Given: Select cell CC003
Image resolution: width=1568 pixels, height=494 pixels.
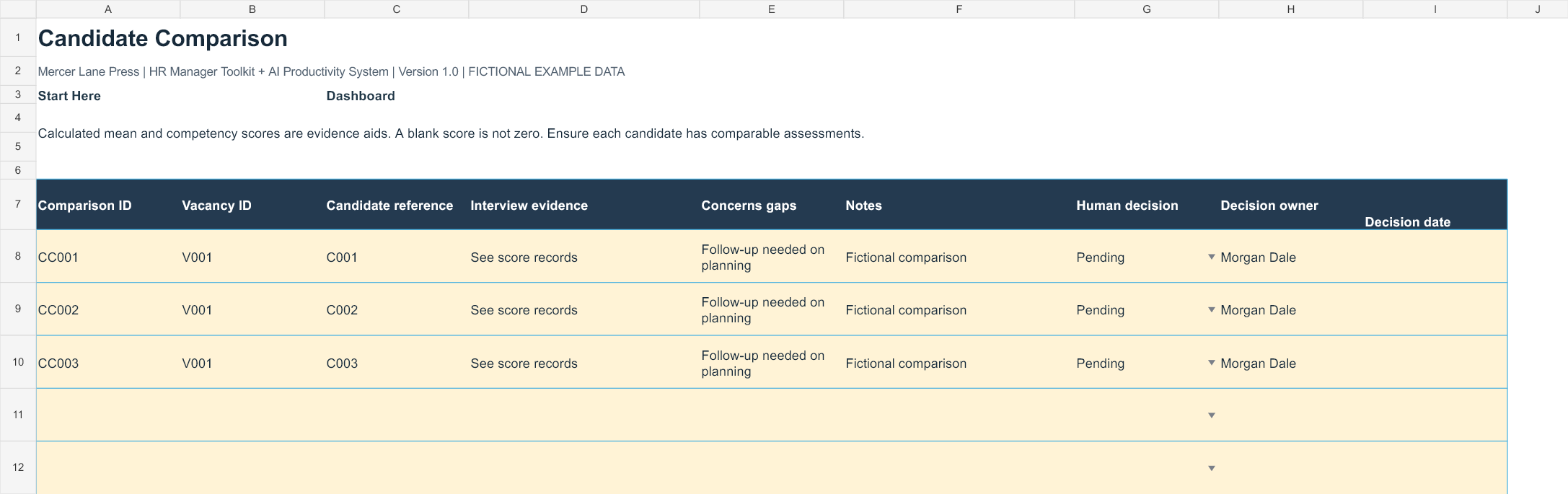Looking at the screenshot, I should pos(108,363).
